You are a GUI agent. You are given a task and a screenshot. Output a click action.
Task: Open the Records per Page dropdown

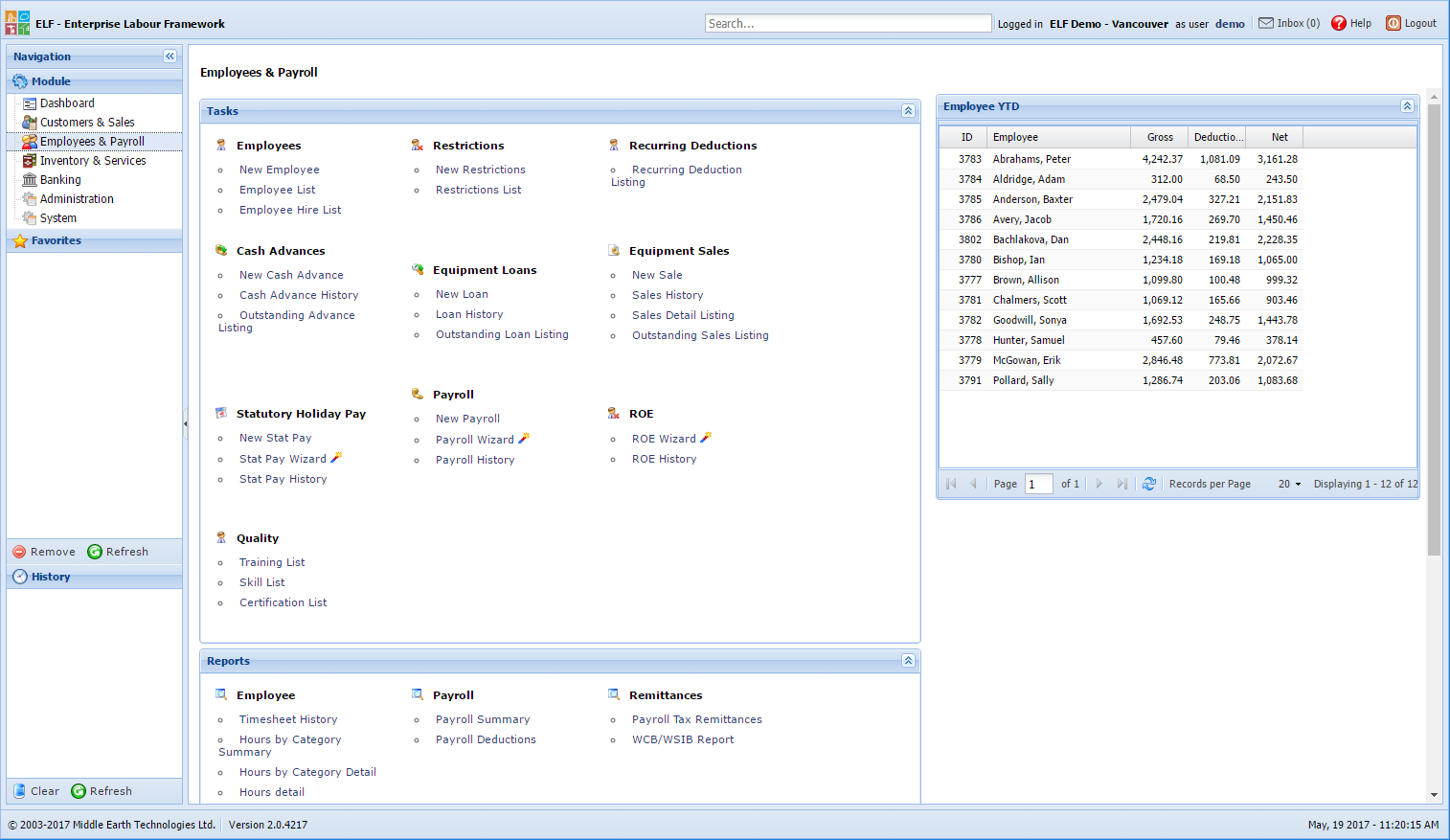click(x=1288, y=484)
